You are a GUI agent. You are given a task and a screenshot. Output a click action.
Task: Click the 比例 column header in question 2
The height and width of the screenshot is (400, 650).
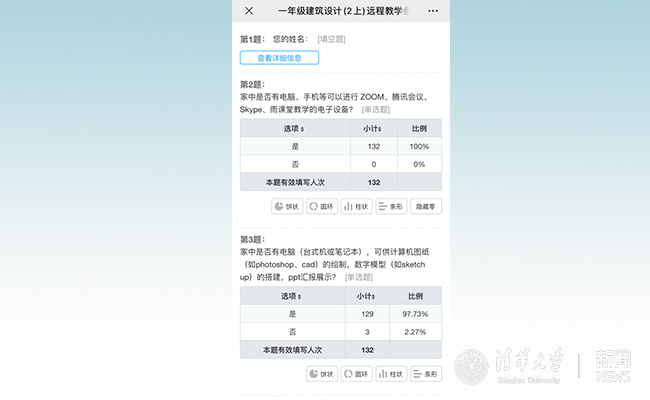[x=419, y=129]
